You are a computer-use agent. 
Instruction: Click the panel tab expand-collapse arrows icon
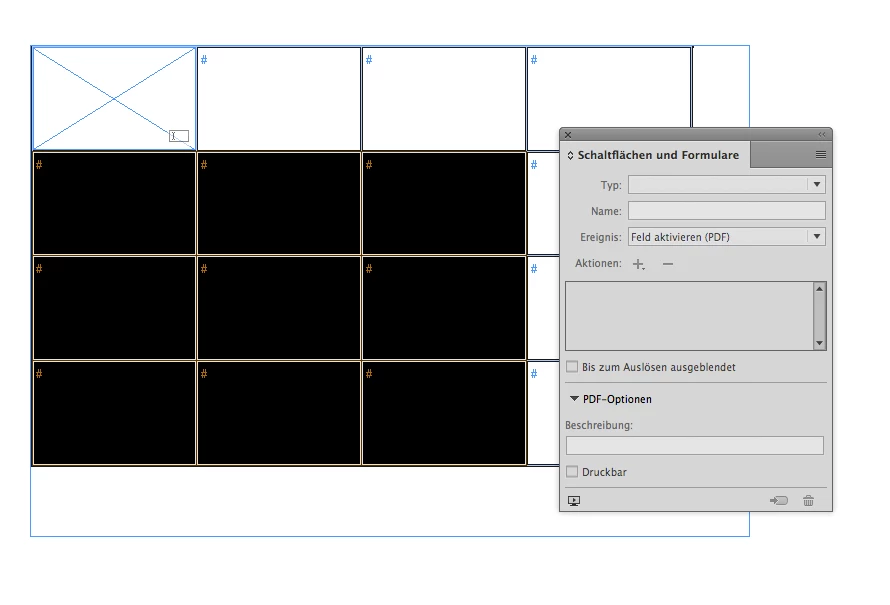coord(570,156)
